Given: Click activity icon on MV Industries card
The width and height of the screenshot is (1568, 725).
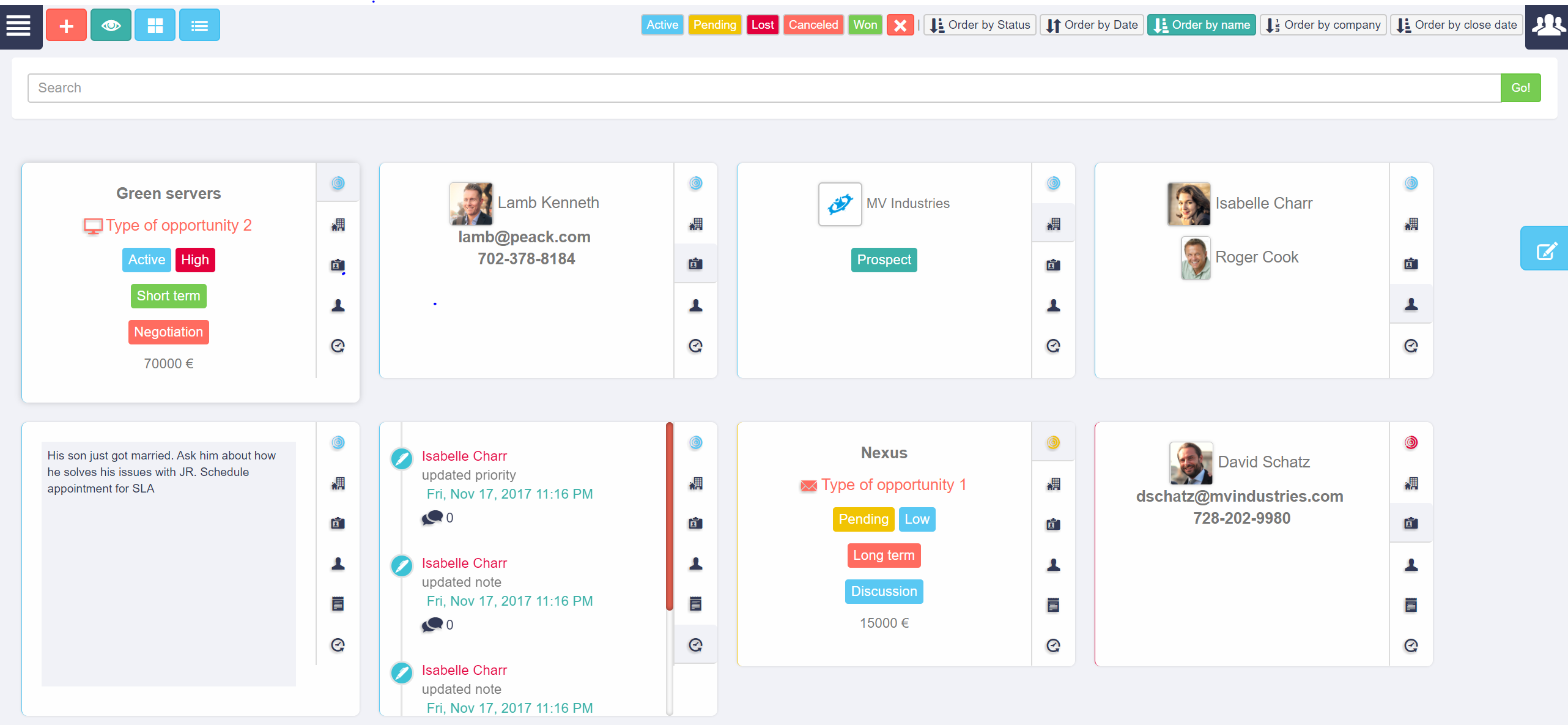Looking at the screenshot, I should tap(1054, 346).
